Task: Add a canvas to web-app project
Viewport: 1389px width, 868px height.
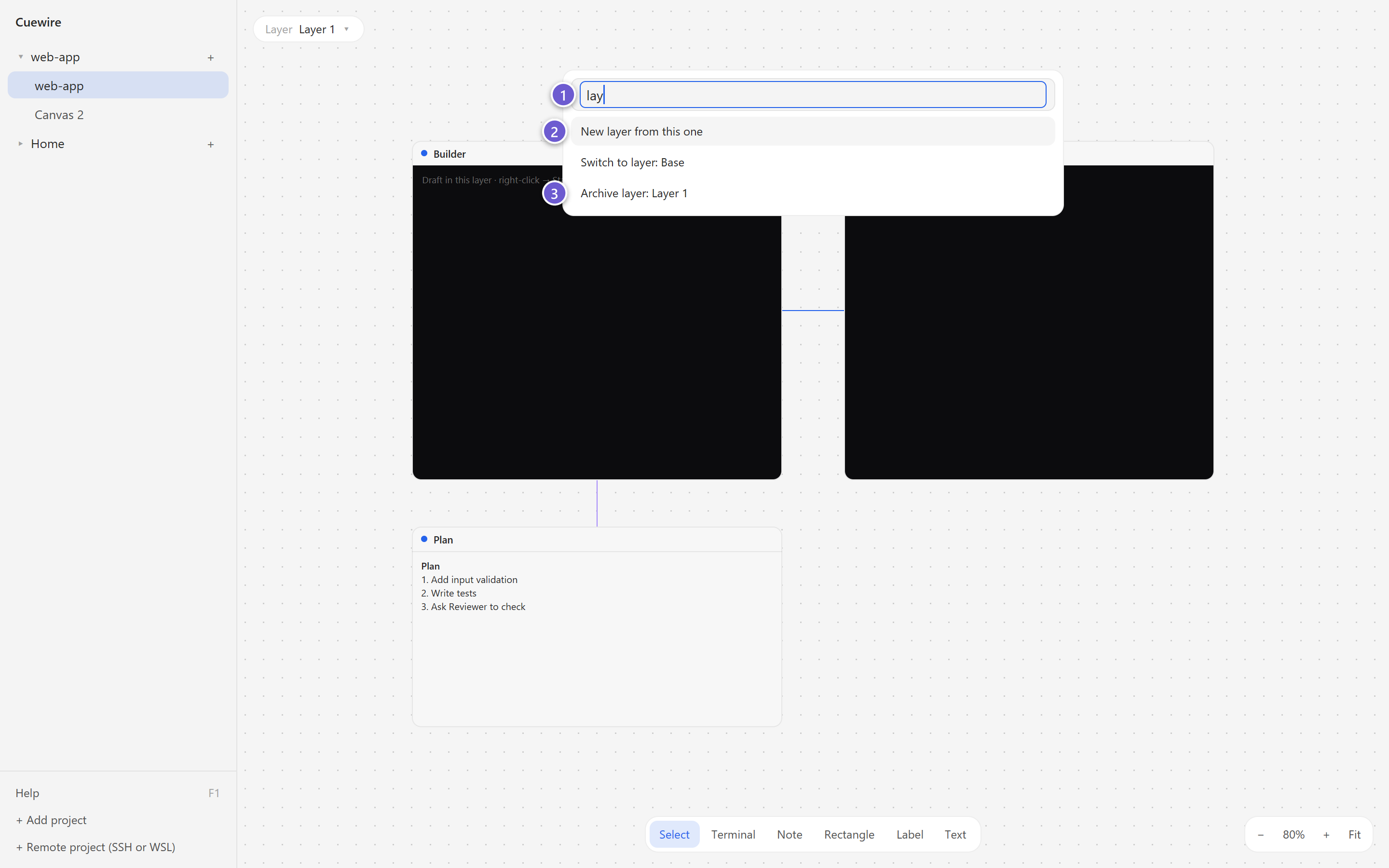Action: click(x=211, y=57)
